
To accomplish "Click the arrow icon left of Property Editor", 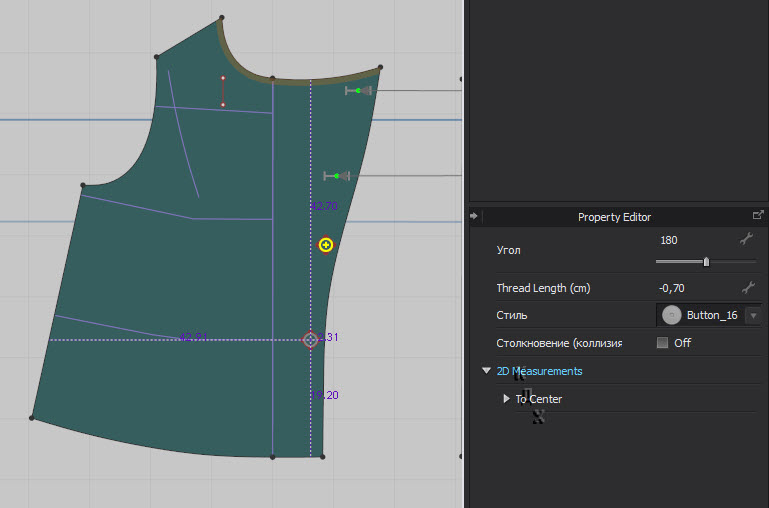I will click(x=474, y=215).
